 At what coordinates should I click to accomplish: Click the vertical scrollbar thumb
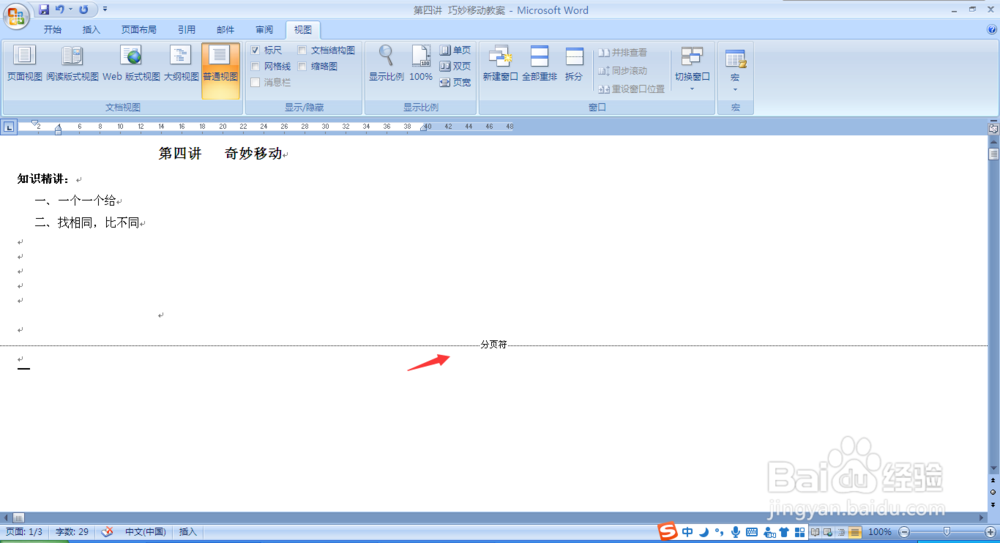993,154
